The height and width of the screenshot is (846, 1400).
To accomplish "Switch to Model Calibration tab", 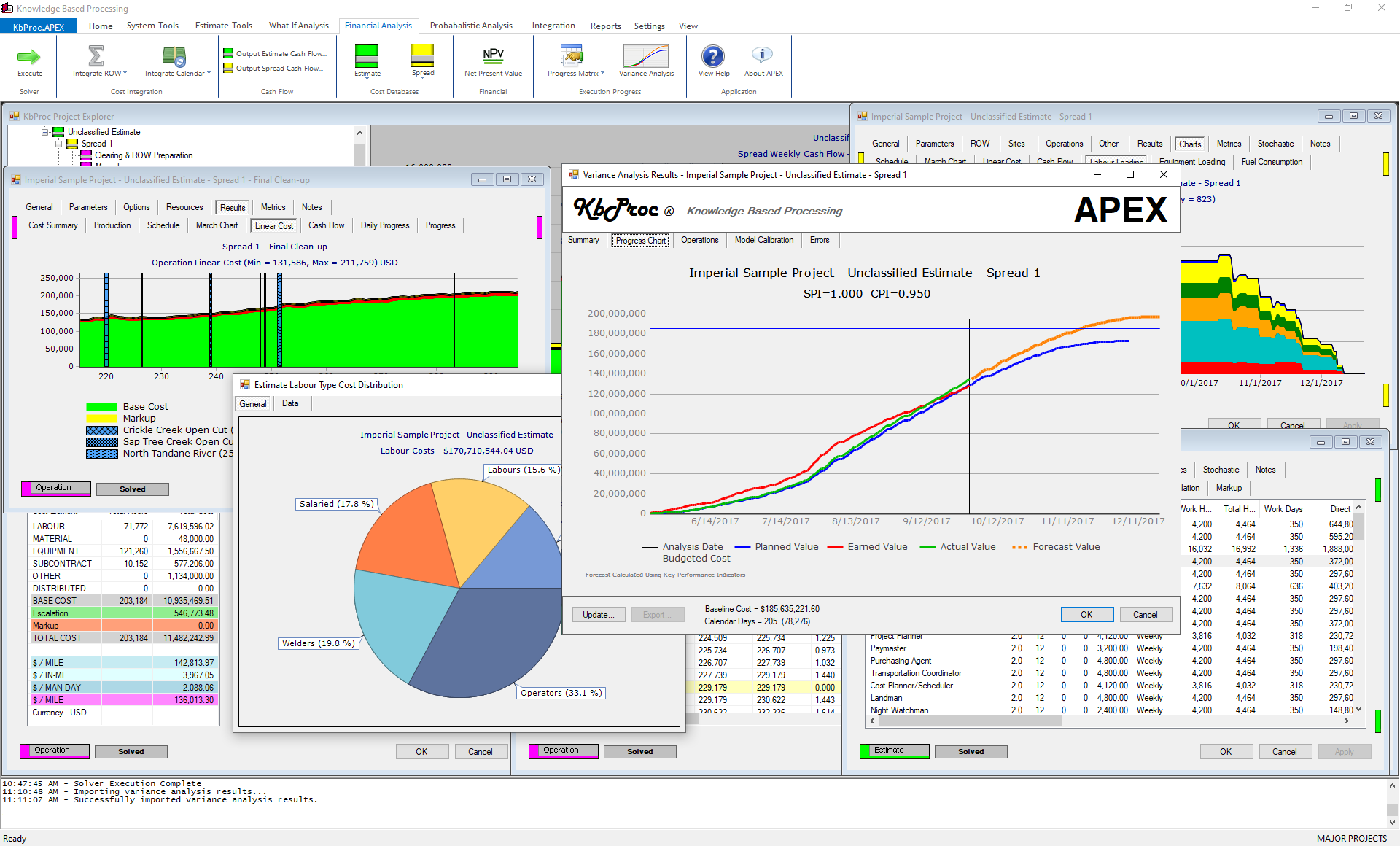I will click(x=763, y=240).
